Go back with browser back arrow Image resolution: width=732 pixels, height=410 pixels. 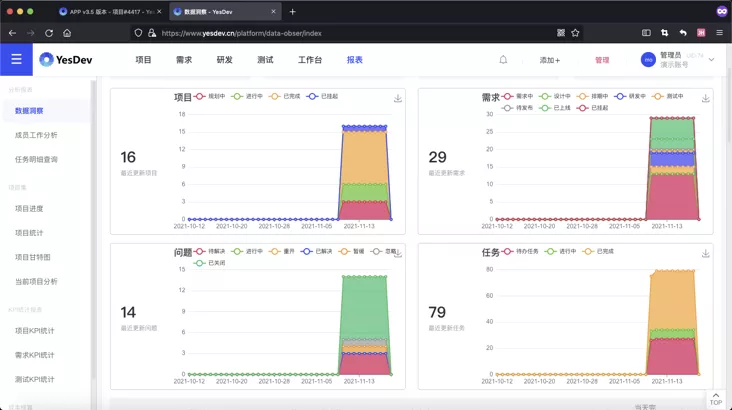13,33
